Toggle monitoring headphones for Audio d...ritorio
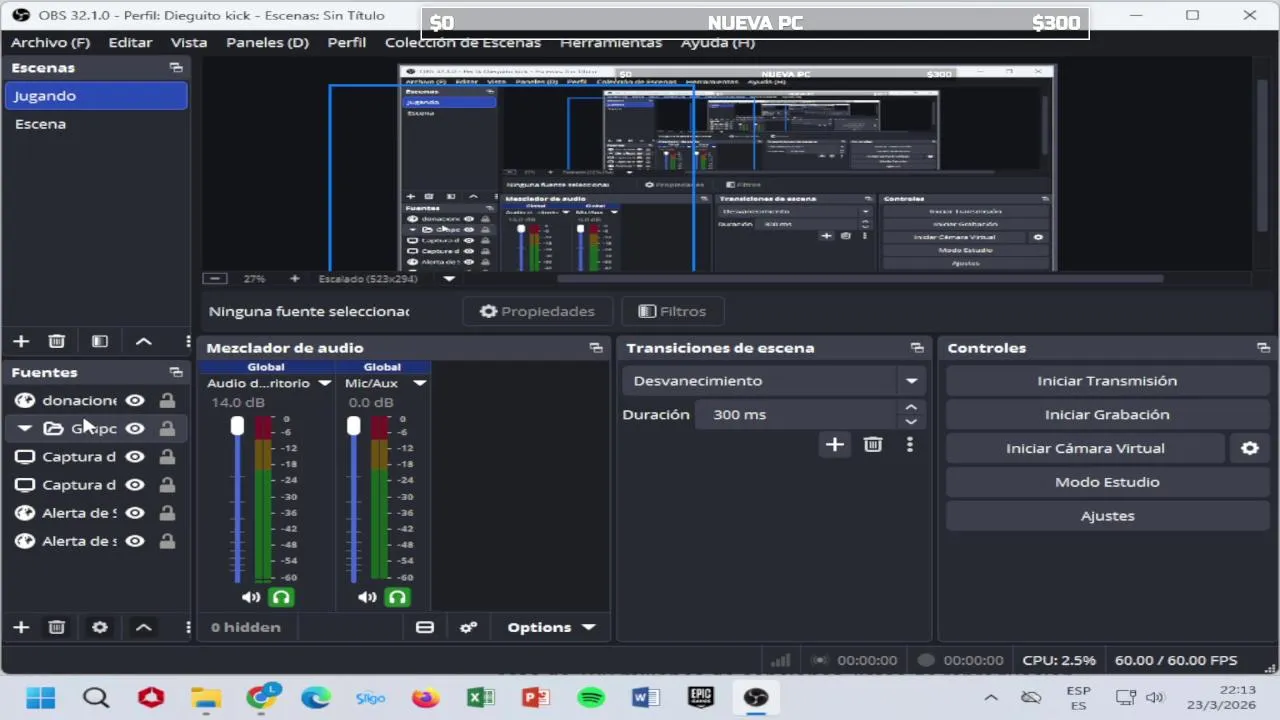 click(x=281, y=597)
